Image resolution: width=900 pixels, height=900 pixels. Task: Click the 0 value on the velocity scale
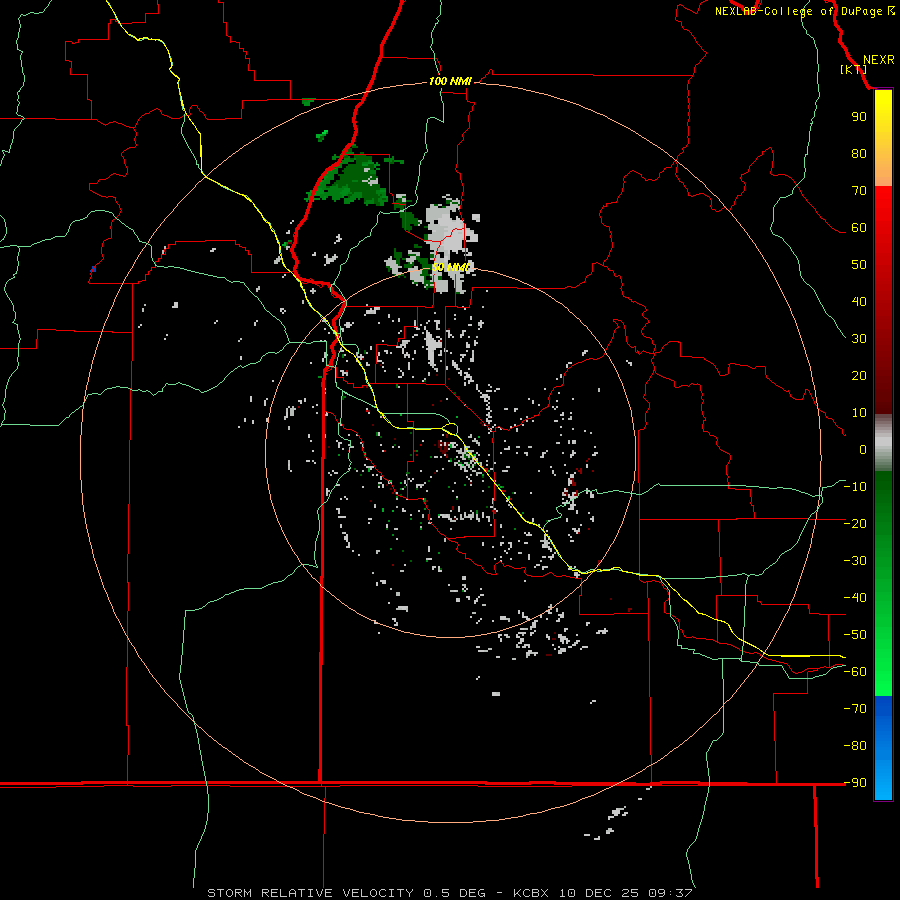tap(863, 449)
